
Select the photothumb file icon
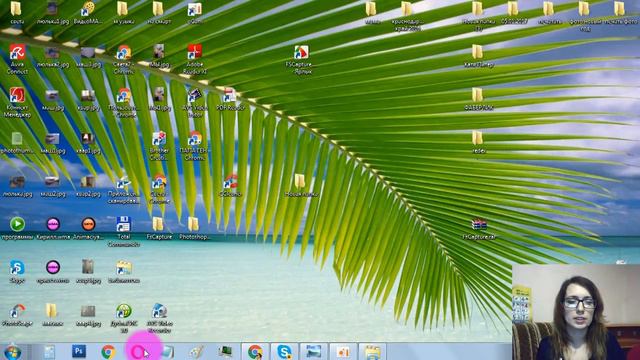click(17, 142)
